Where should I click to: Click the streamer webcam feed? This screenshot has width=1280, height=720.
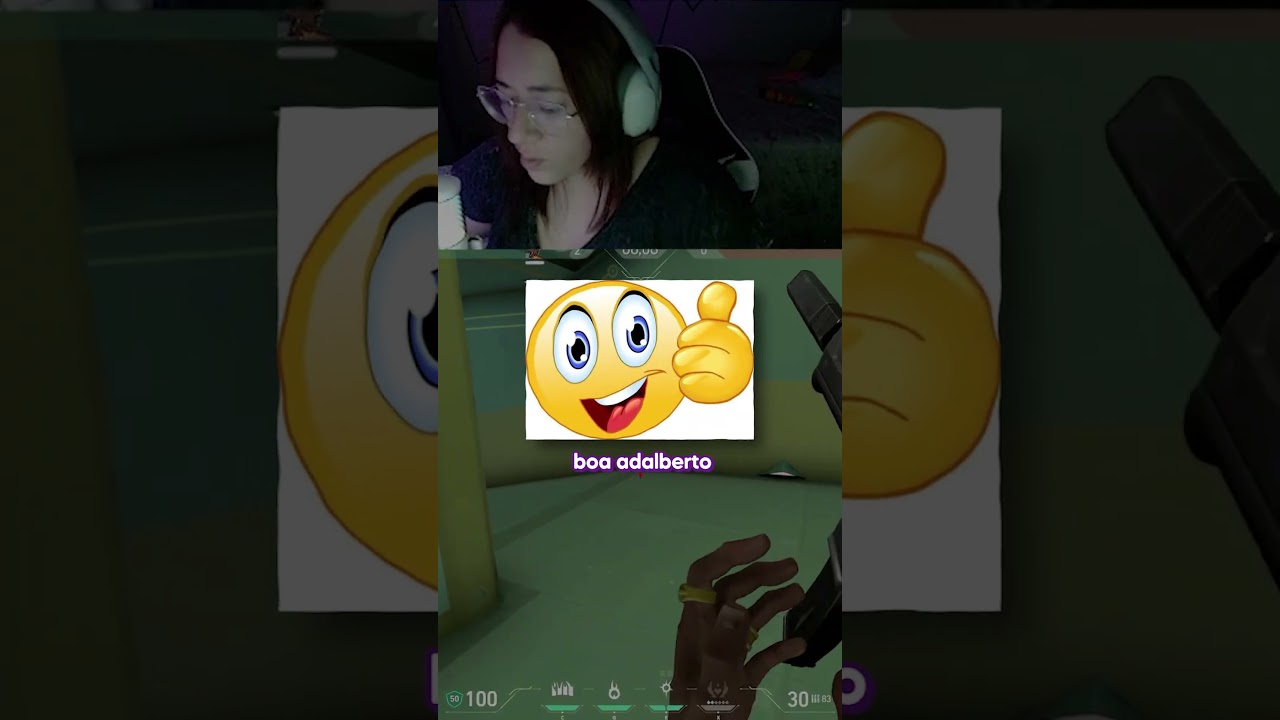tap(640, 124)
